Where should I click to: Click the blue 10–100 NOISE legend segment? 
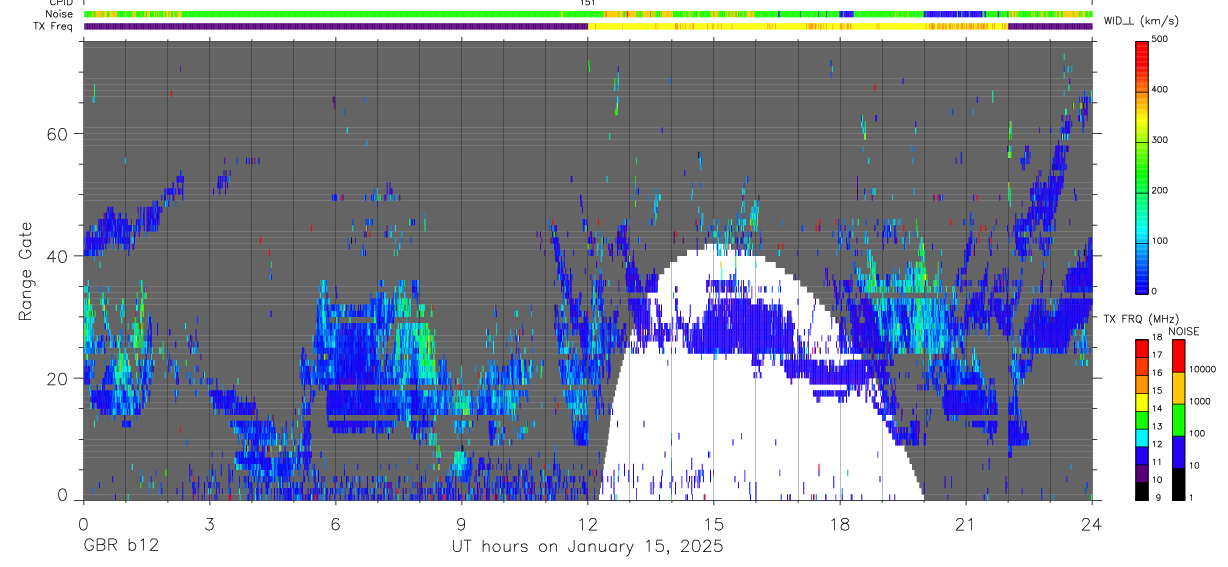1178,452
